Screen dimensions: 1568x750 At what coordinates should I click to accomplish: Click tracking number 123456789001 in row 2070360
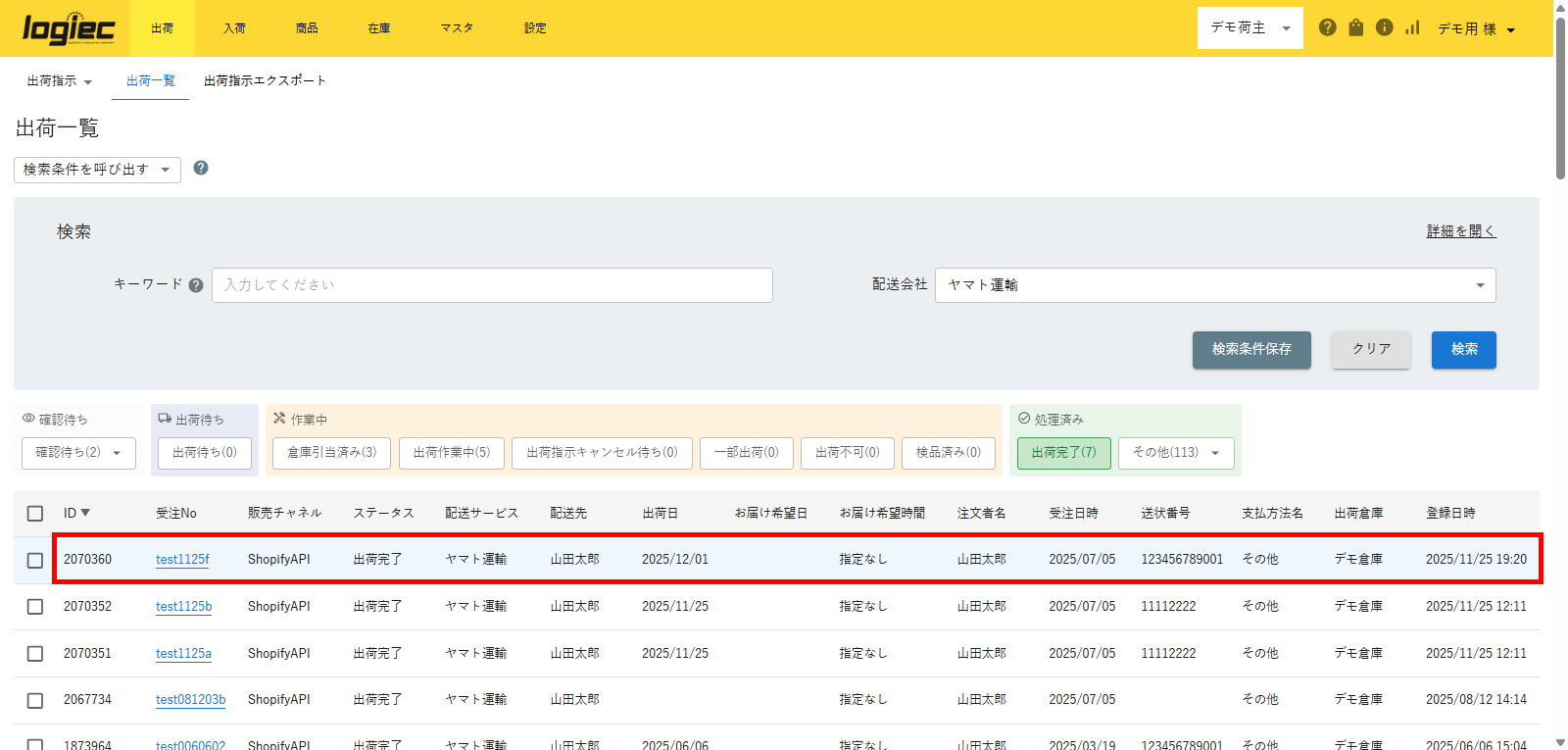1182,560
